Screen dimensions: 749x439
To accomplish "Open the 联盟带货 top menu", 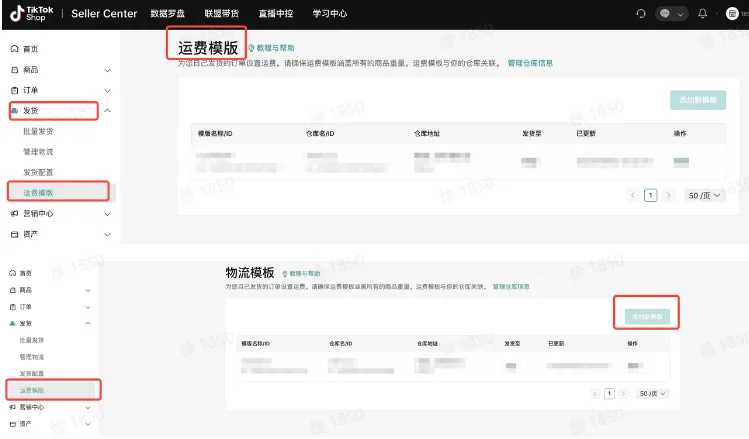I will (222, 14).
